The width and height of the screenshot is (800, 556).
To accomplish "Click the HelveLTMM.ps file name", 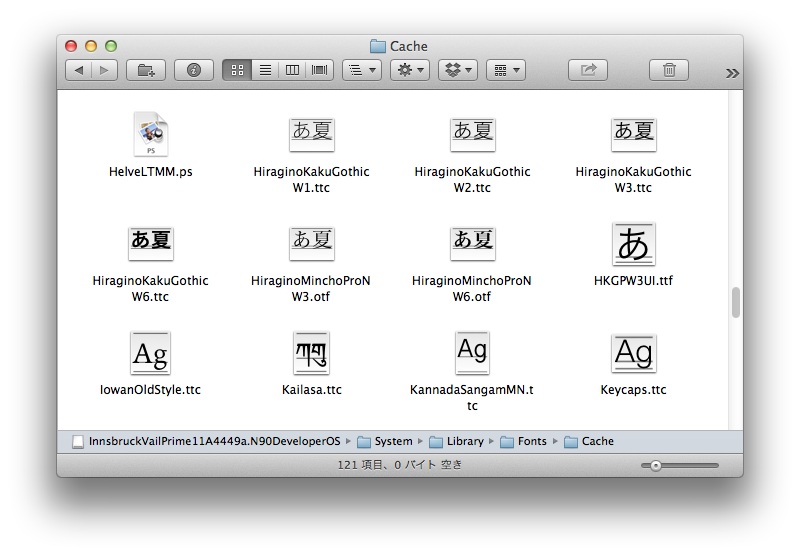I will [x=151, y=172].
